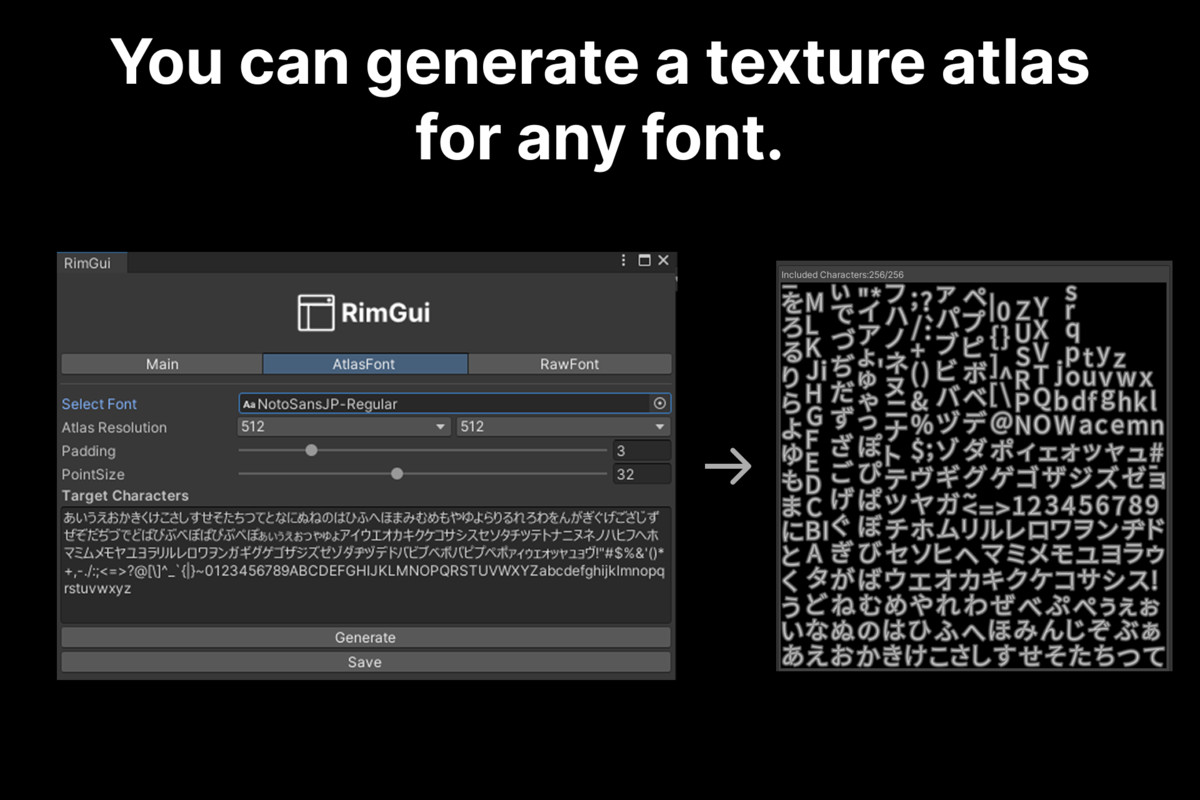Click the generated font atlas texture preview
This screenshot has width=1200, height=800.
(973, 475)
